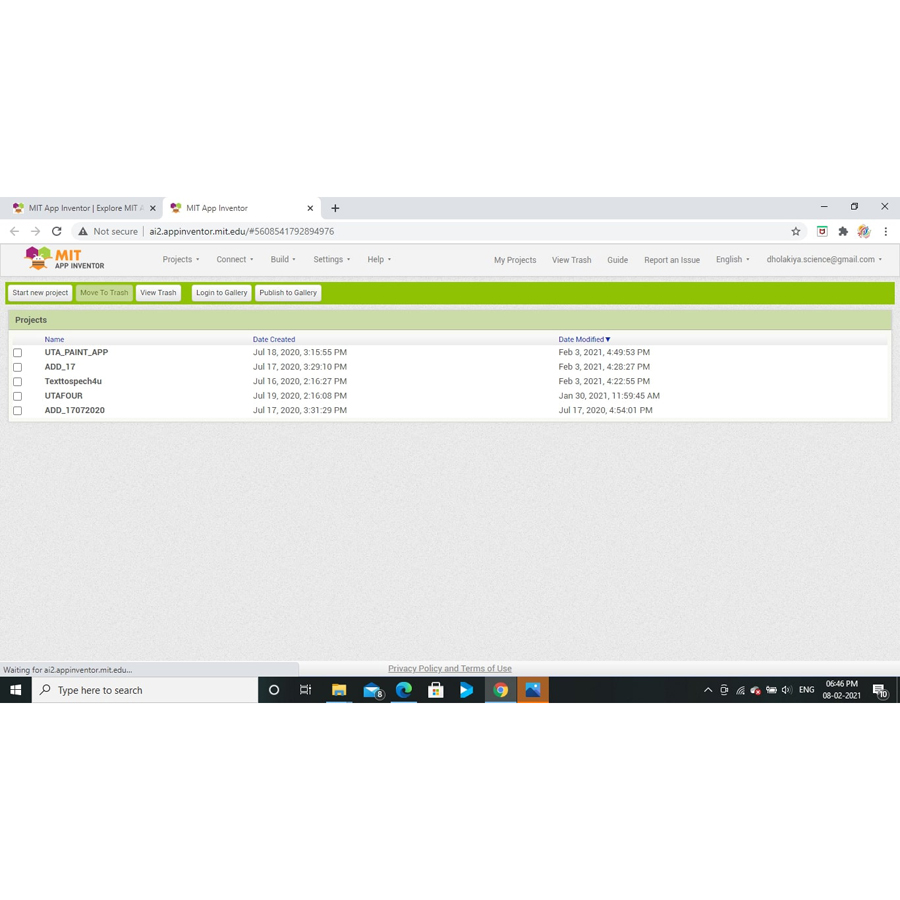Open the Build dropdown menu

283,259
